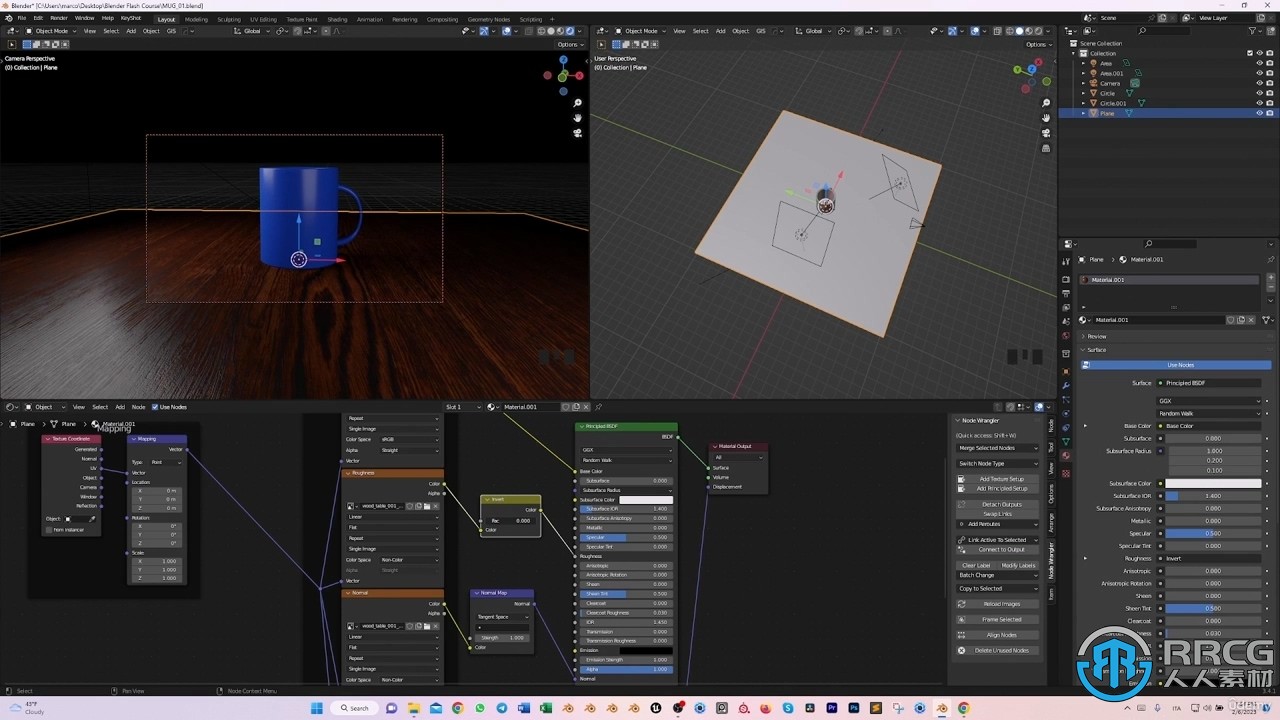This screenshot has height=720, width=1280.
Task: Click the Connect to Output button
Action: tap(998, 549)
